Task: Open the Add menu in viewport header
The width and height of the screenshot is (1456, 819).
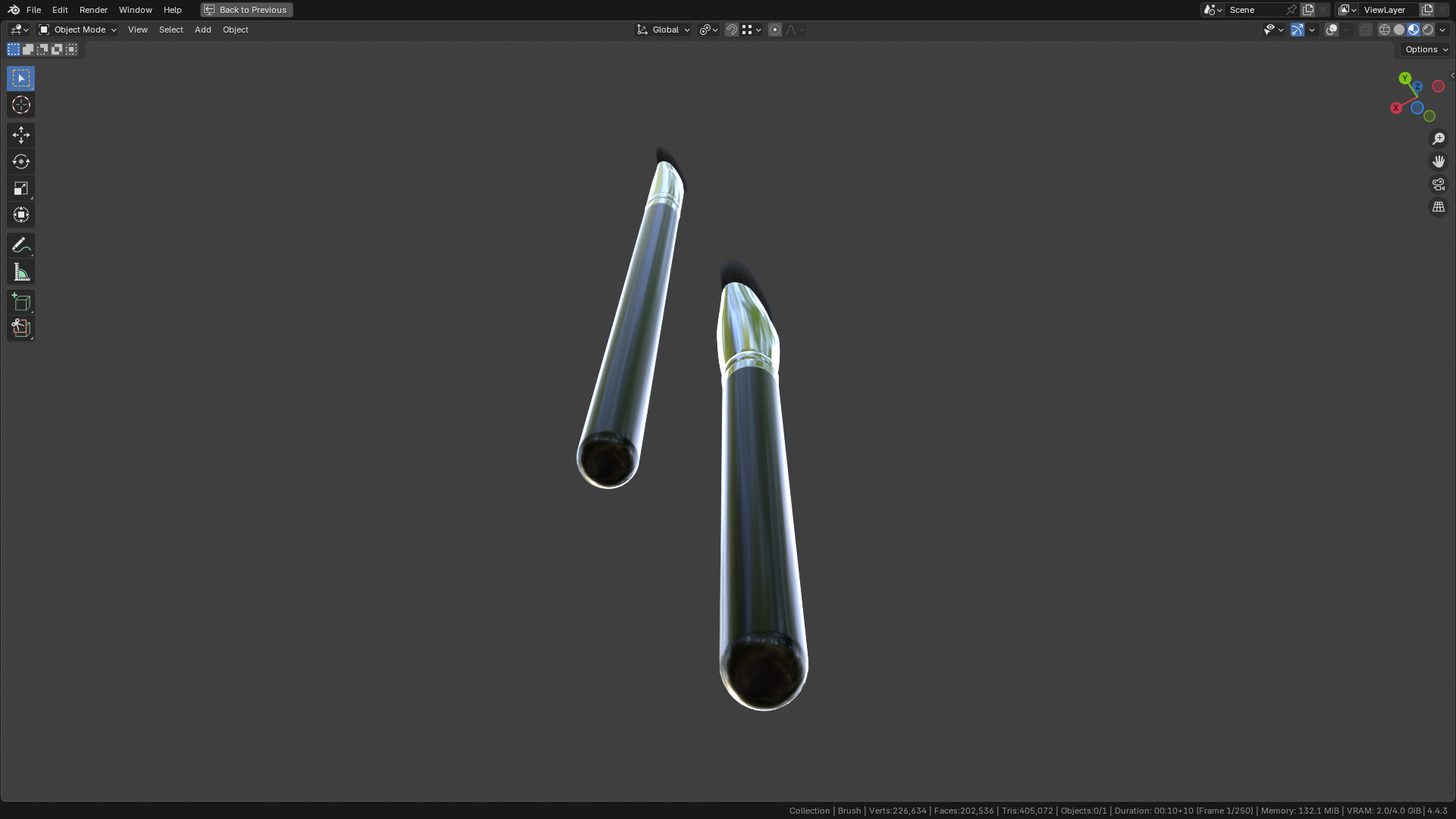Action: click(x=202, y=30)
